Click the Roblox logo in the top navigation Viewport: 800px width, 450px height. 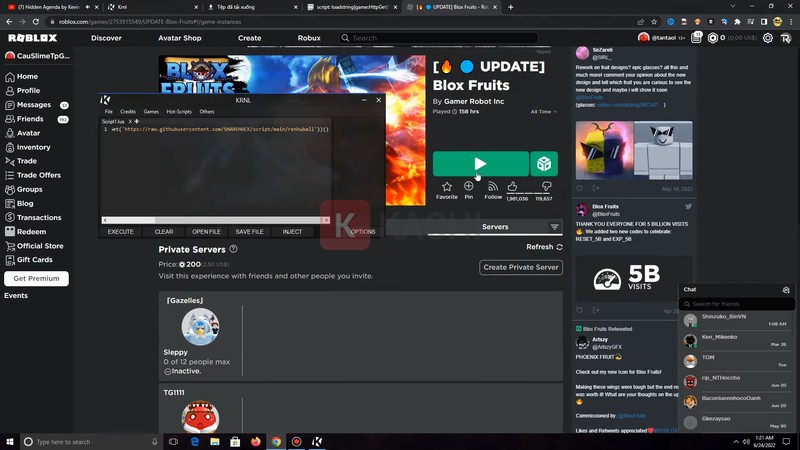point(33,38)
